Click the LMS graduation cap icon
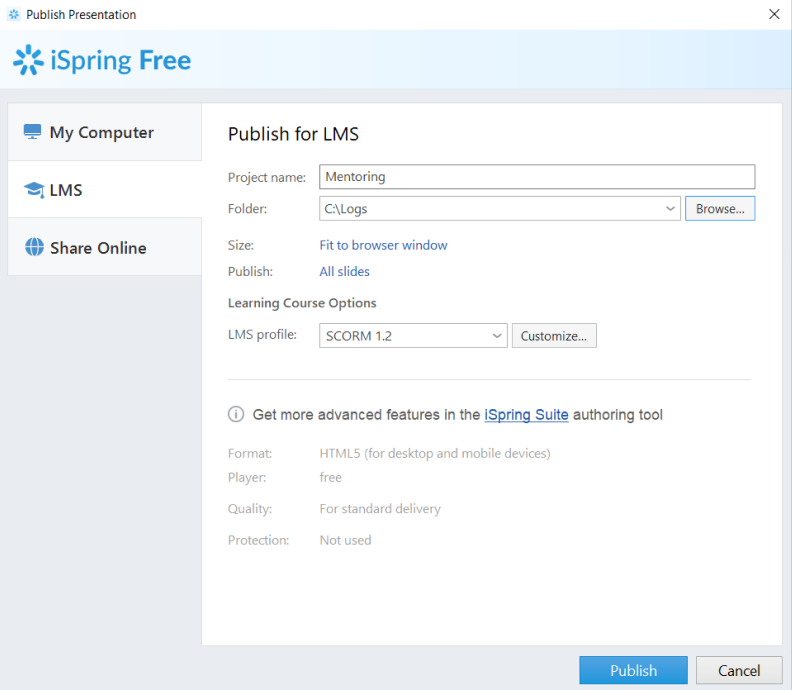 pos(34,190)
